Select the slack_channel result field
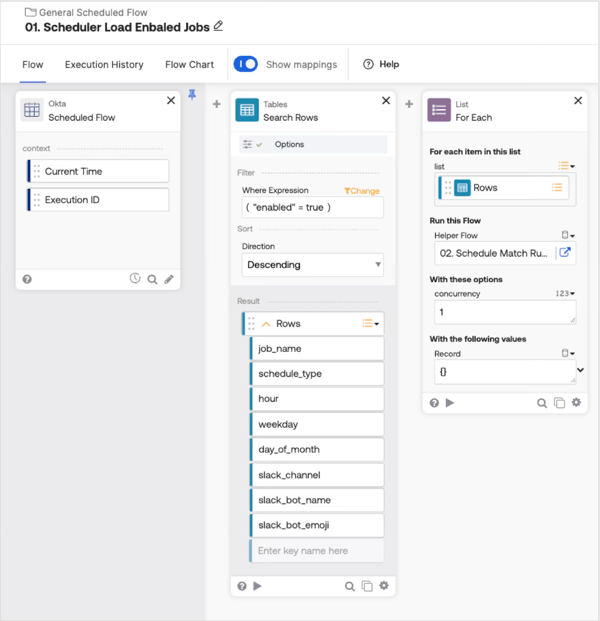The height and width of the screenshot is (621, 600). coord(317,475)
